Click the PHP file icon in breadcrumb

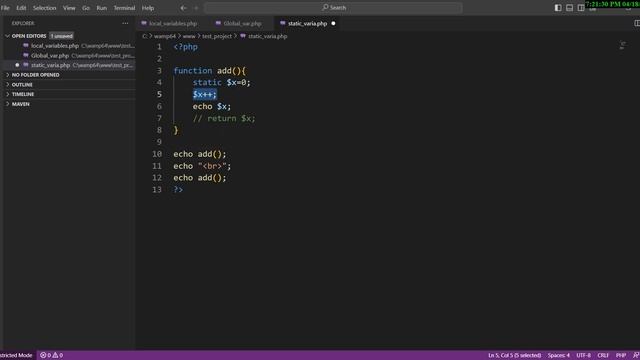(243, 36)
